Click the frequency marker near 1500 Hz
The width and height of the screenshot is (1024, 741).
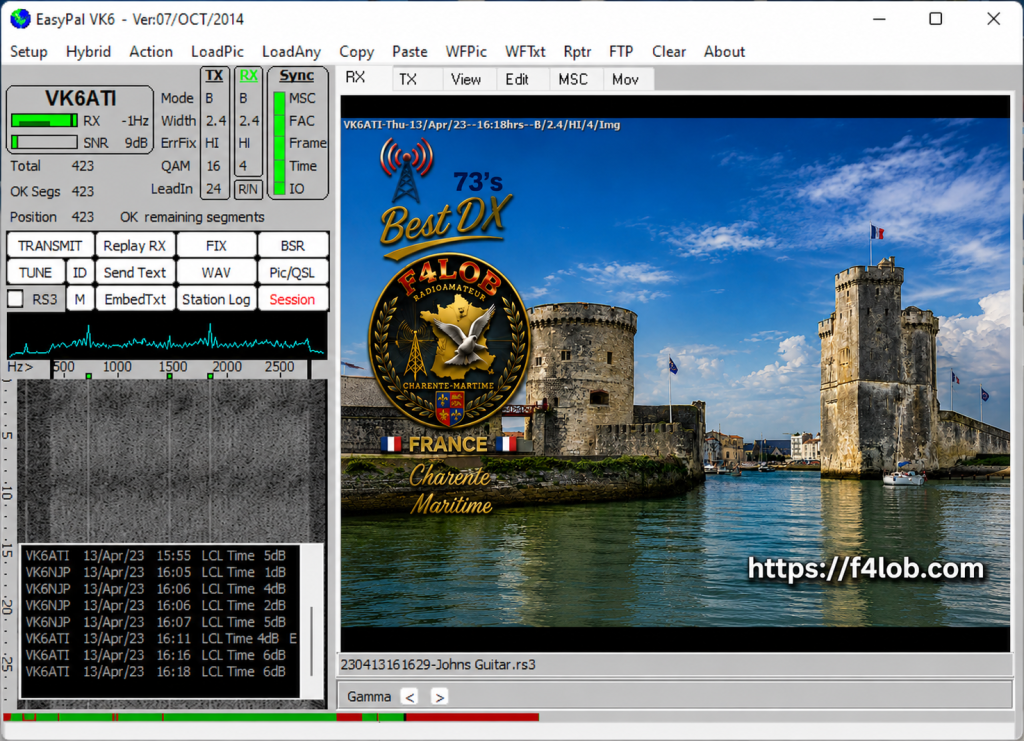(x=170, y=376)
